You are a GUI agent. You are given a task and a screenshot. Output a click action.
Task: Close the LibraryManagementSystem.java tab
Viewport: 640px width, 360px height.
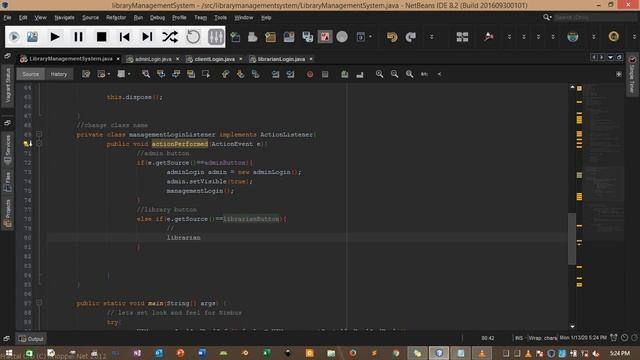click(118, 59)
